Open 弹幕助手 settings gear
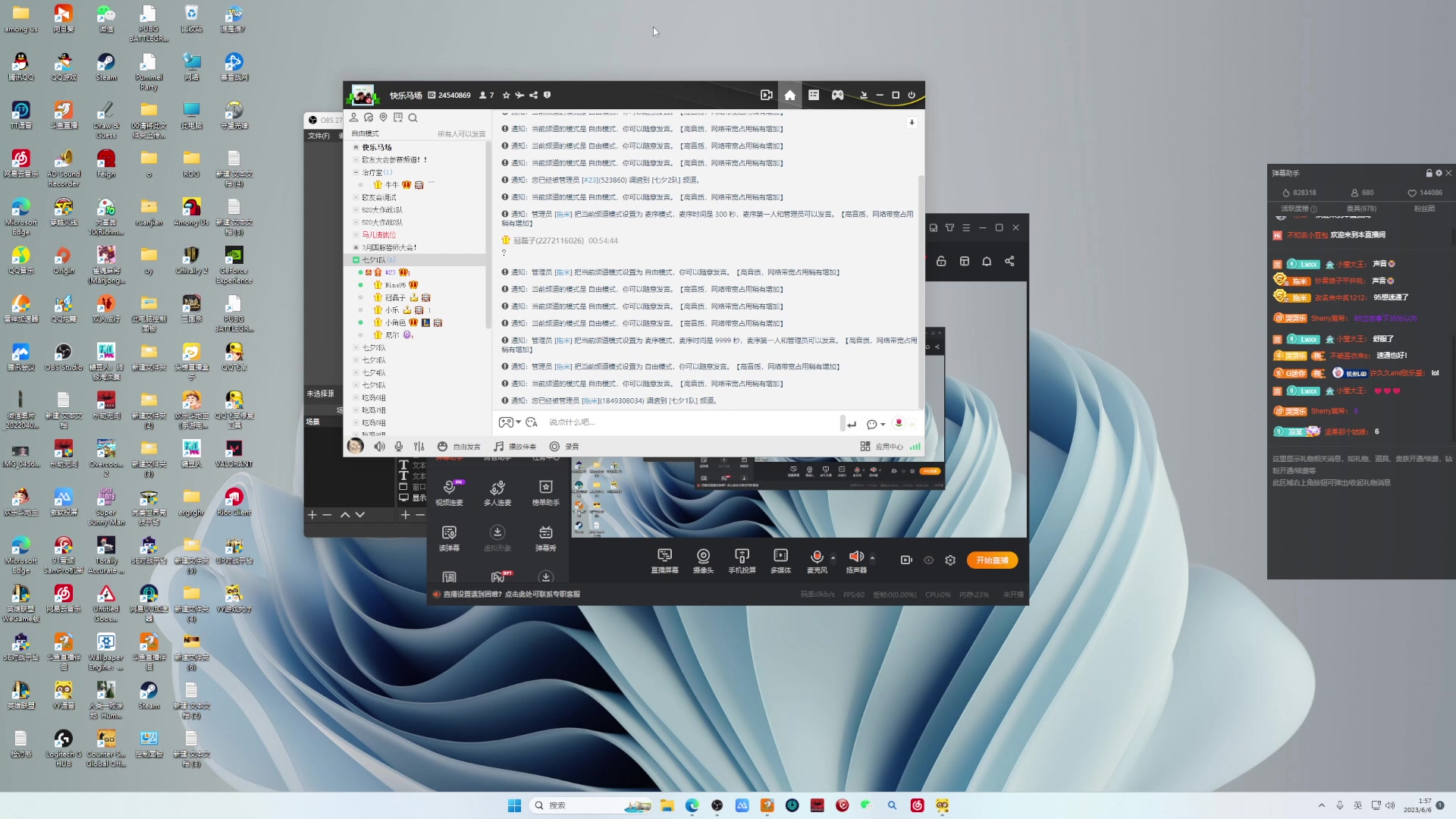Image resolution: width=1456 pixels, height=819 pixels. [1439, 173]
